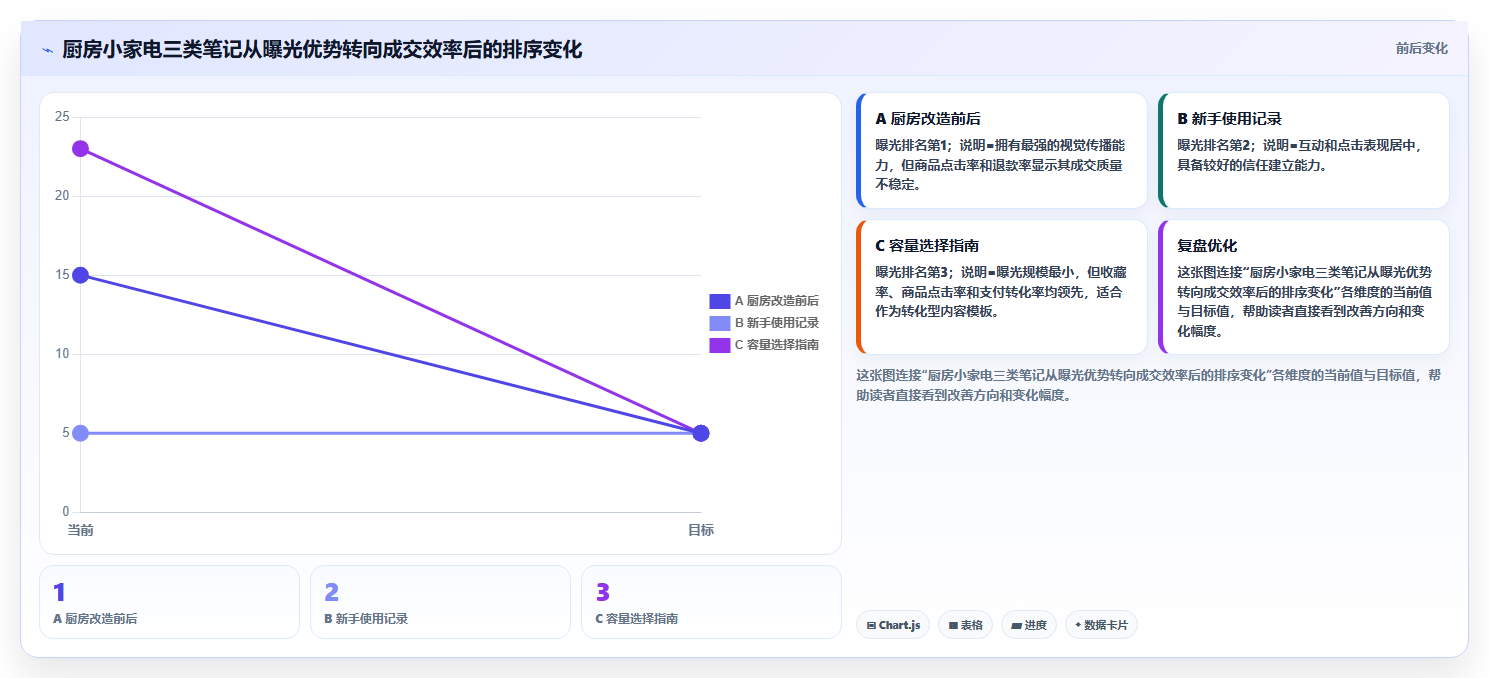Click the 前后变化 label at top right
1489x678 pixels.
pos(1421,49)
